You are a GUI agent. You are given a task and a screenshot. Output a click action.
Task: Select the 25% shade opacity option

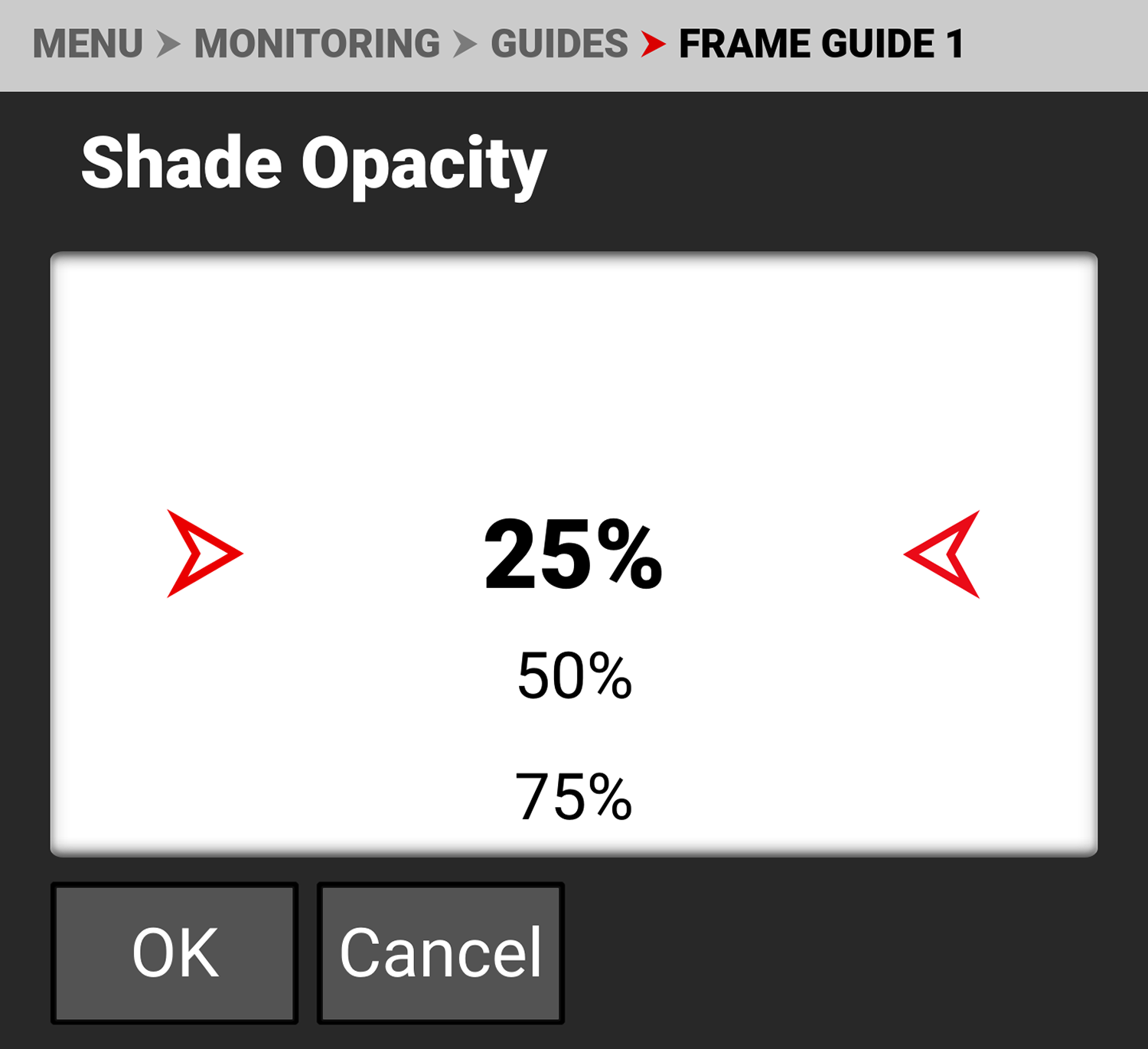(x=573, y=554)
